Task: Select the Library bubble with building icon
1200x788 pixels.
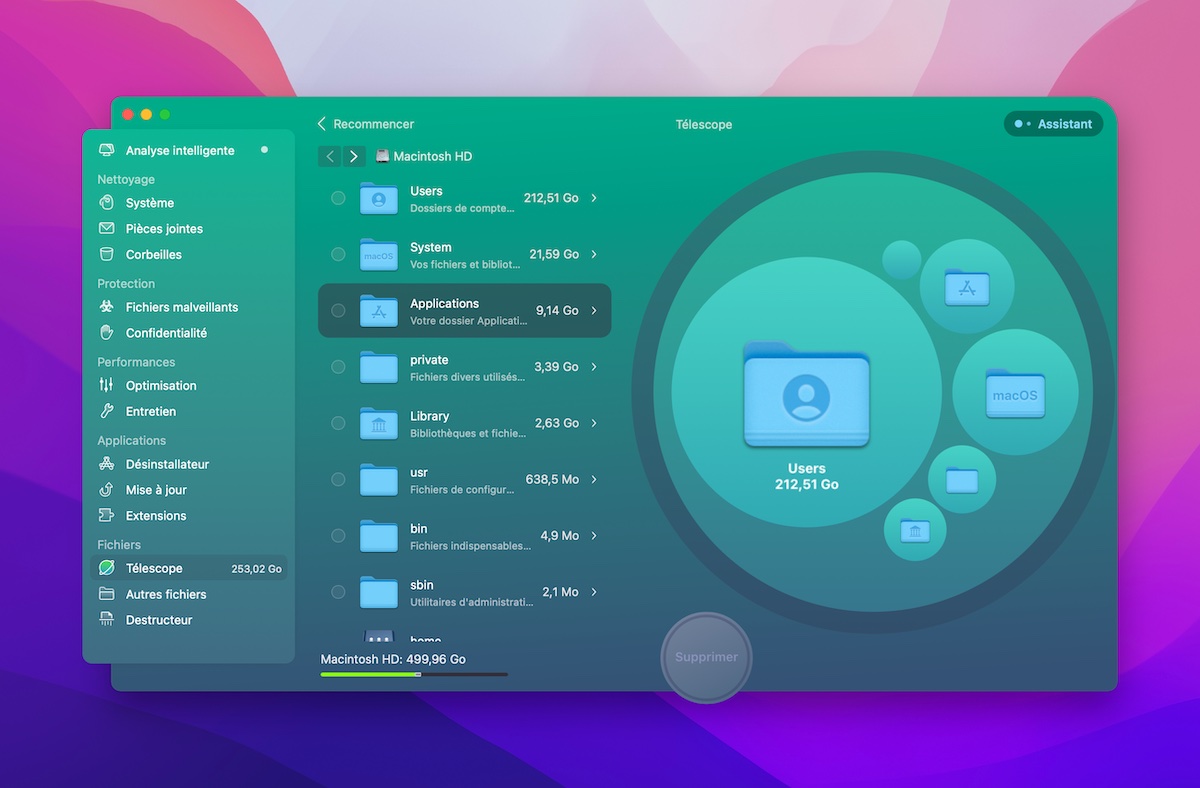Action: [x=915, y=530]
